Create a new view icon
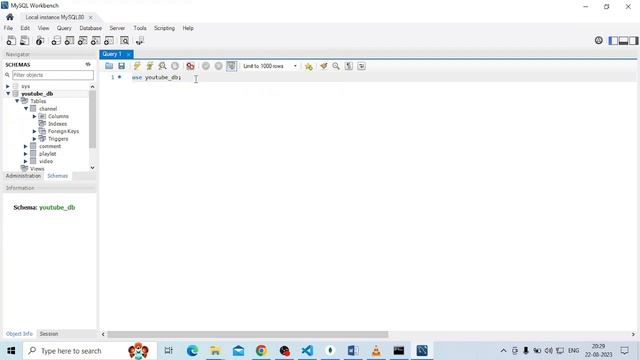Image resolution: width=640 pixels, height=360 pixels. (82, 40)
